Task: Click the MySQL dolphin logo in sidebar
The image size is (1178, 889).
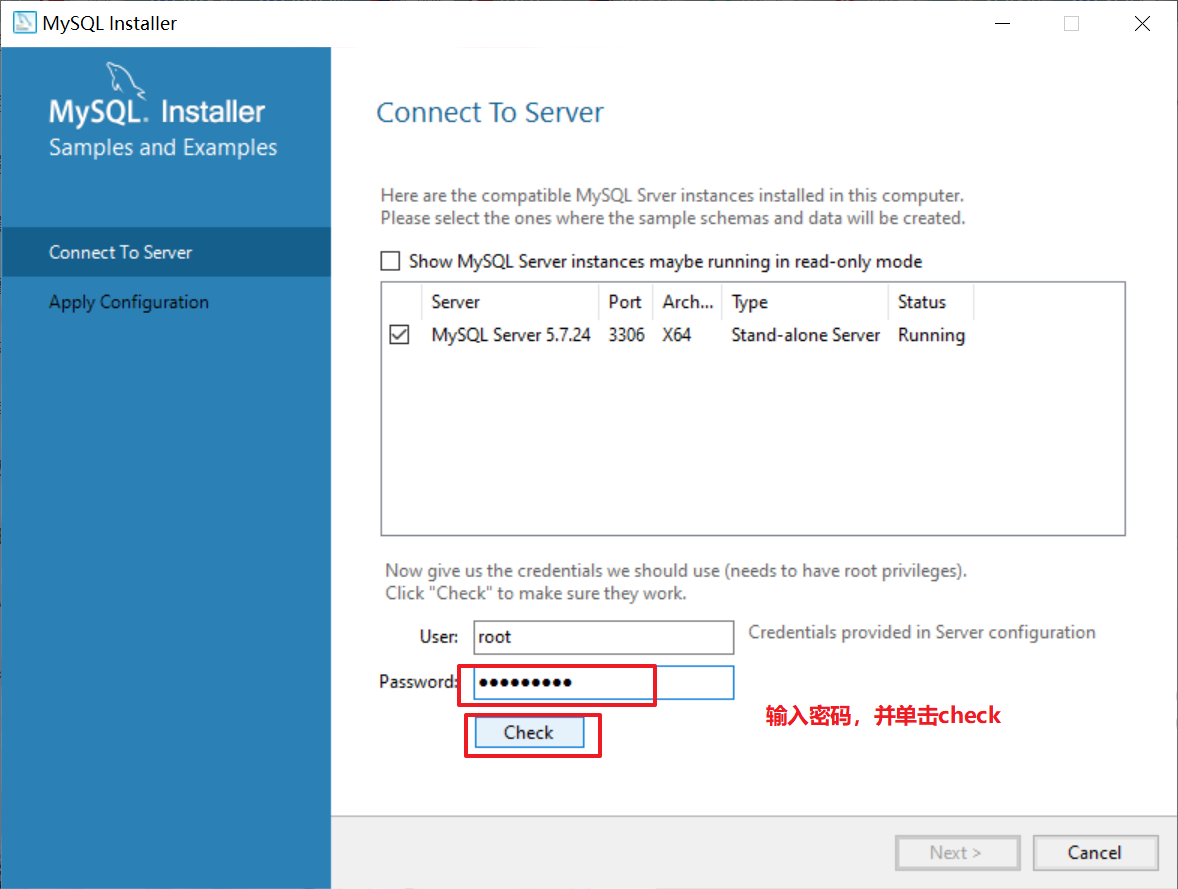Action: click(125, 80)
